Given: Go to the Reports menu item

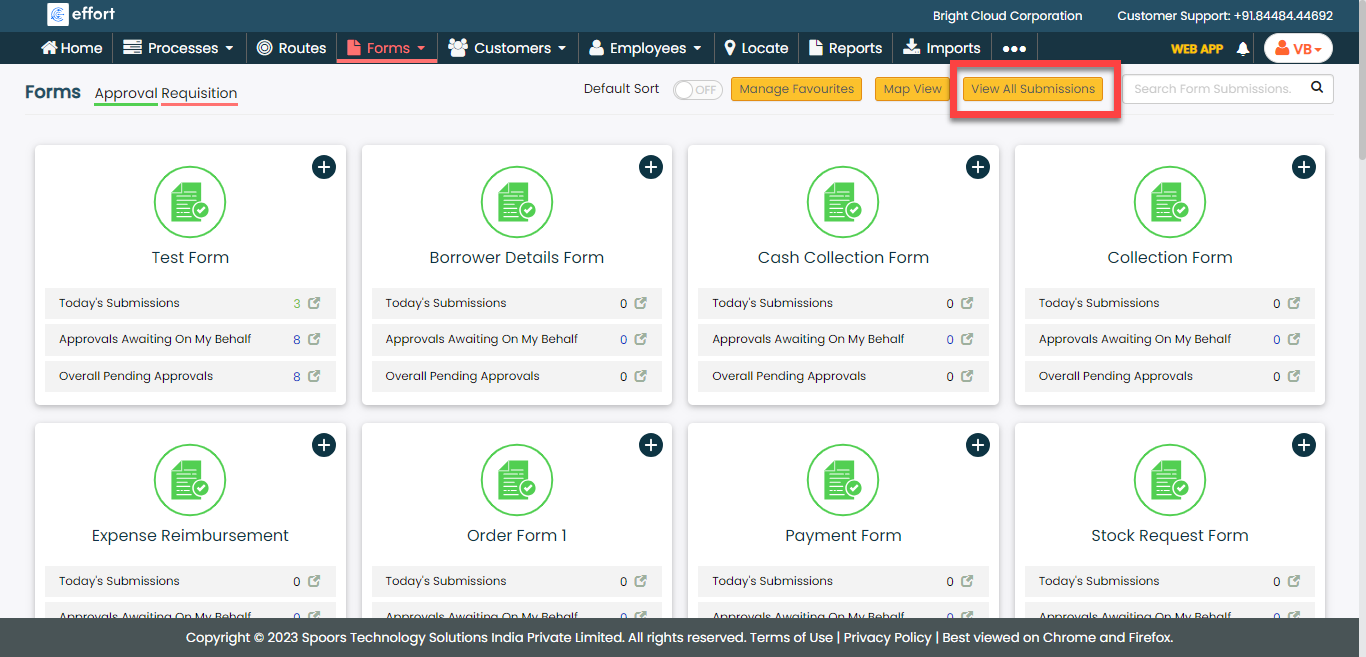Looking at the screenshot, I should tap(845, 48).
